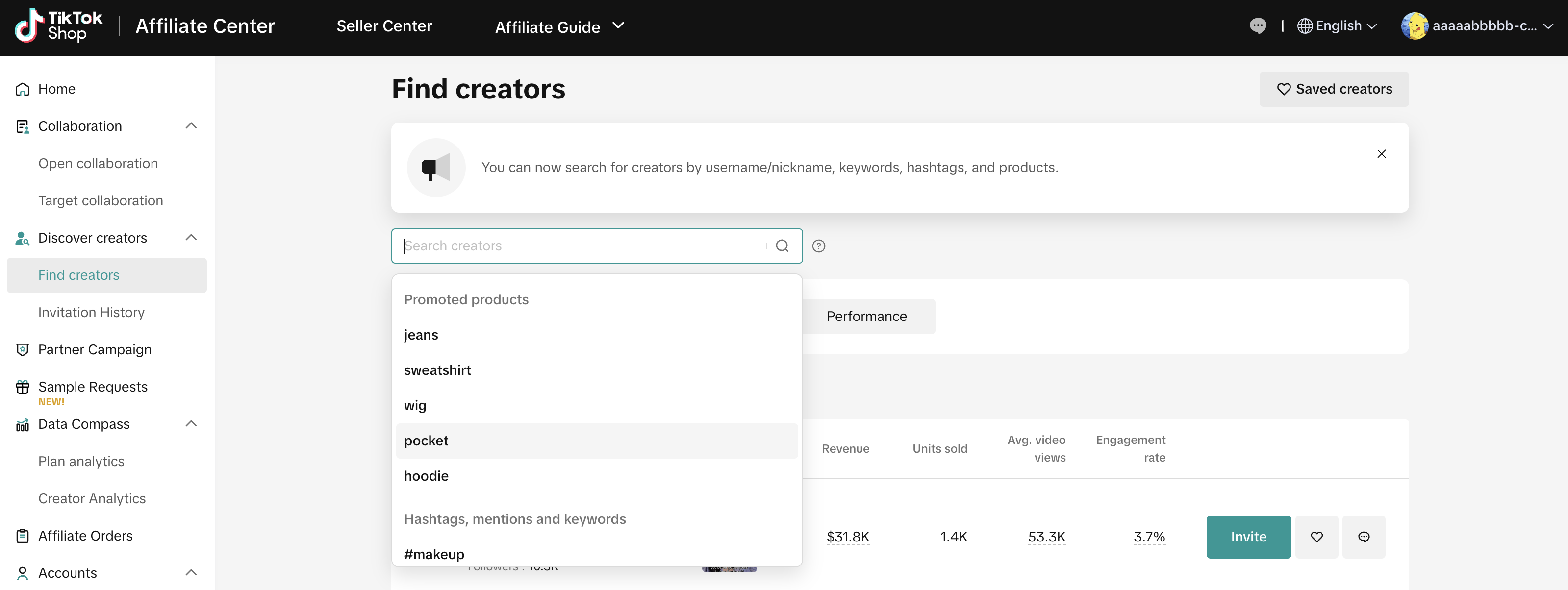Focus the Search creators input field
This screenshot has width=1568, height=590.
point(578,246)
